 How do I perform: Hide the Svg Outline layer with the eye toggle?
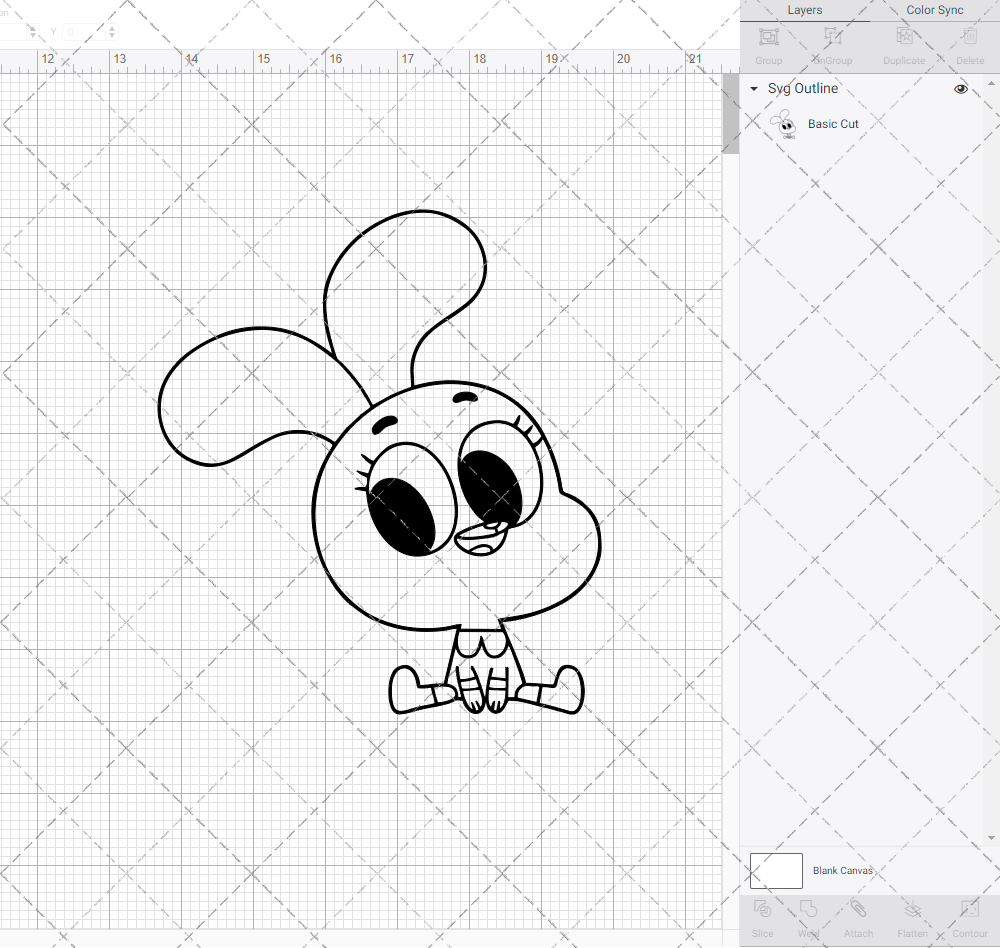960,88
